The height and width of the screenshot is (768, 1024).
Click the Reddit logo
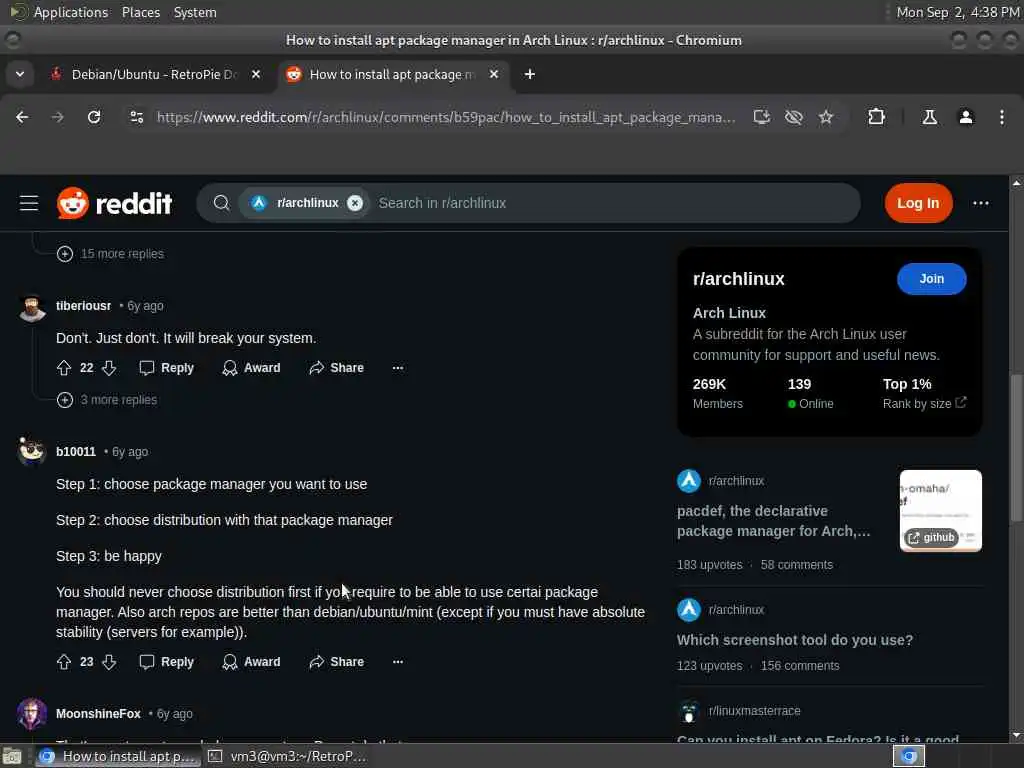(114, 203)
